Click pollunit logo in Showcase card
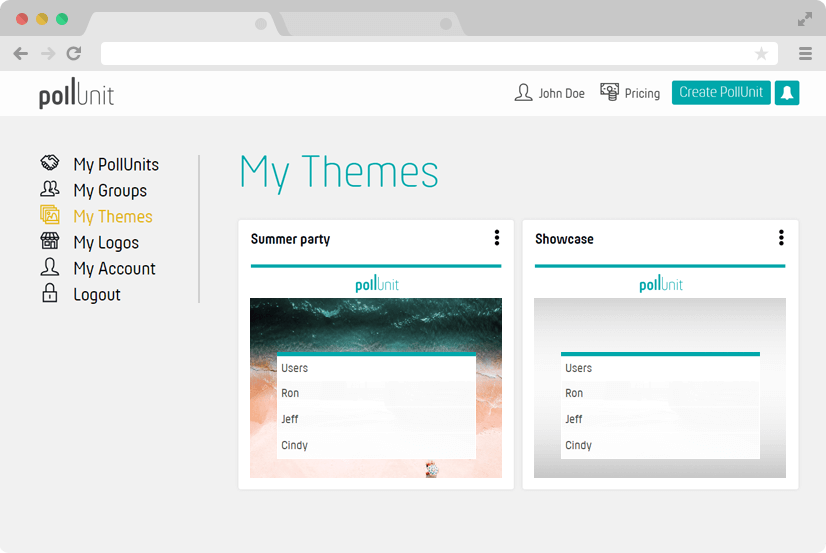The width and height of the screenshot is (826, 553). pos(661,283)
